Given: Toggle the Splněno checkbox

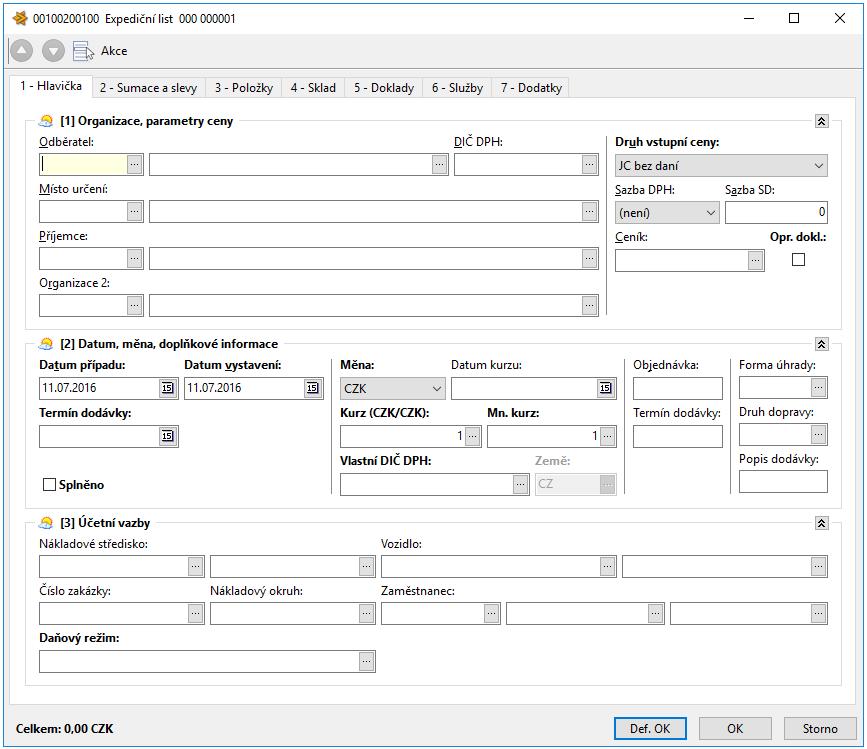Looking at the screenshot, I should click(49, 485).
